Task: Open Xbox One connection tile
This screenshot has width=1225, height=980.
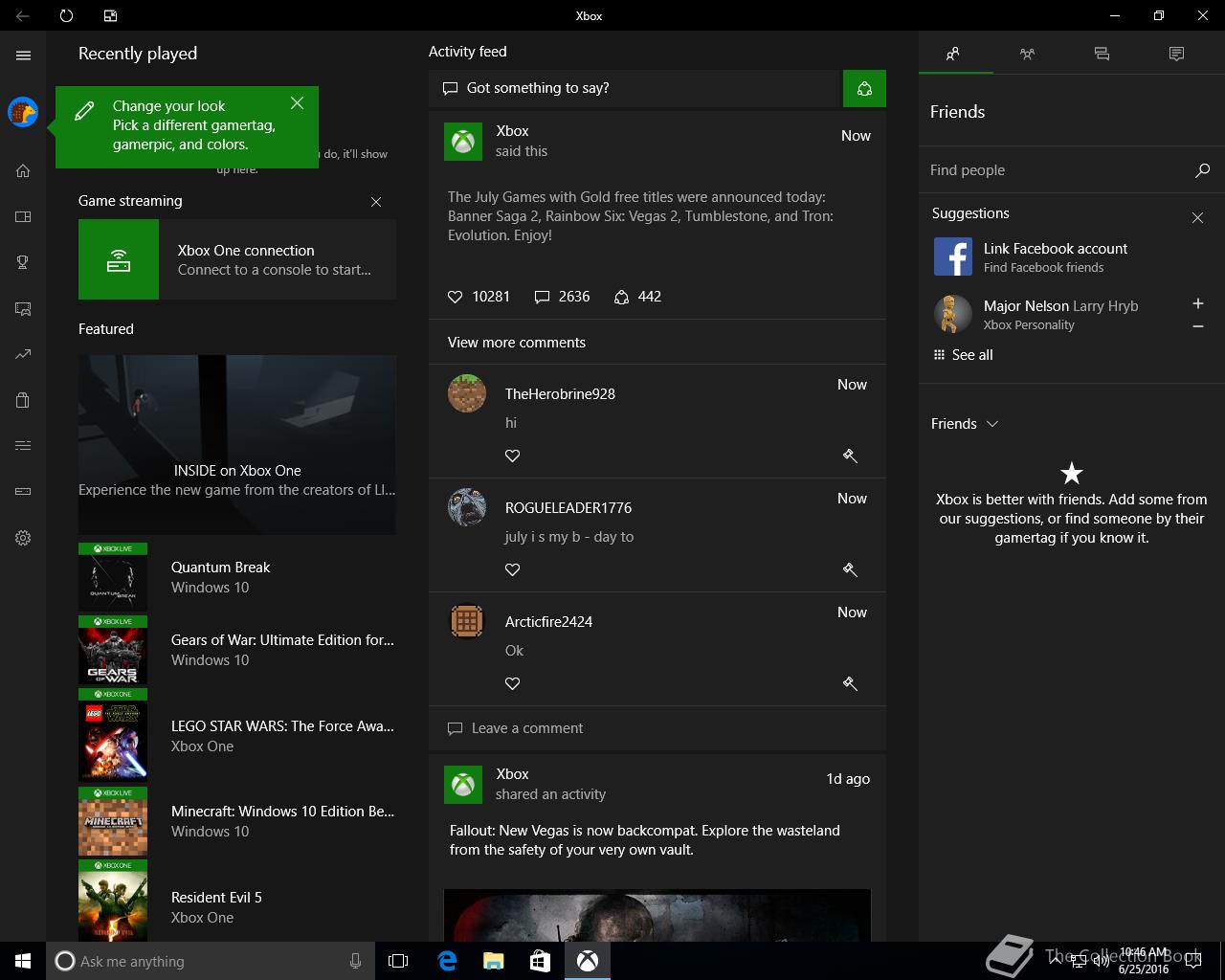Action: point(237,259)
